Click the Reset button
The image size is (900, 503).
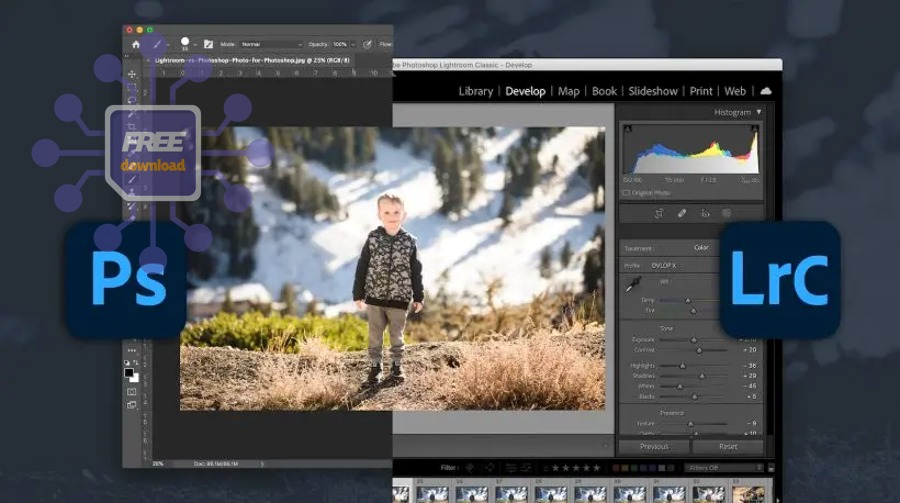point(728,447)
